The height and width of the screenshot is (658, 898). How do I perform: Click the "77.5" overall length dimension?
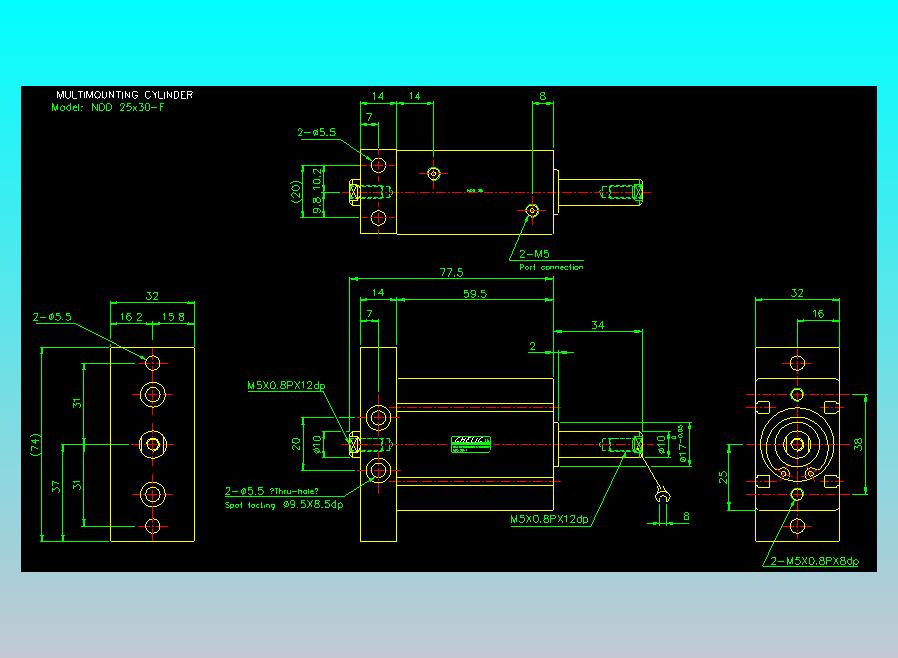pyautogui.click(x=451, y=273)
